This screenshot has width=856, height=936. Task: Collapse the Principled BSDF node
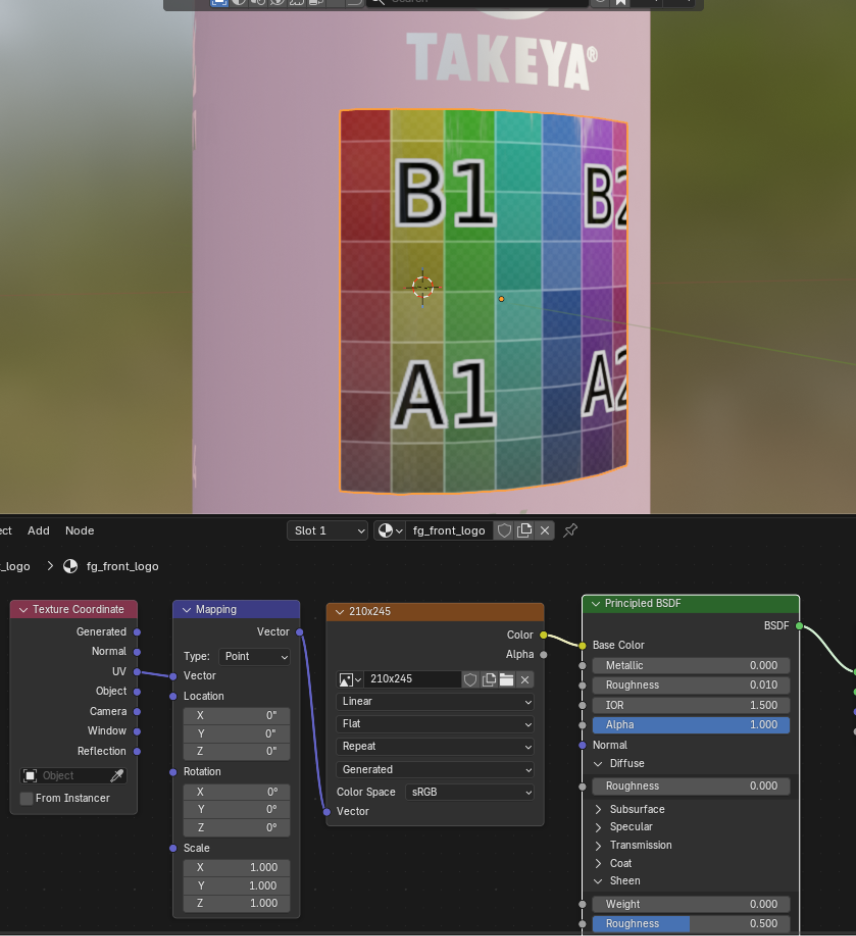click(595, 604)
